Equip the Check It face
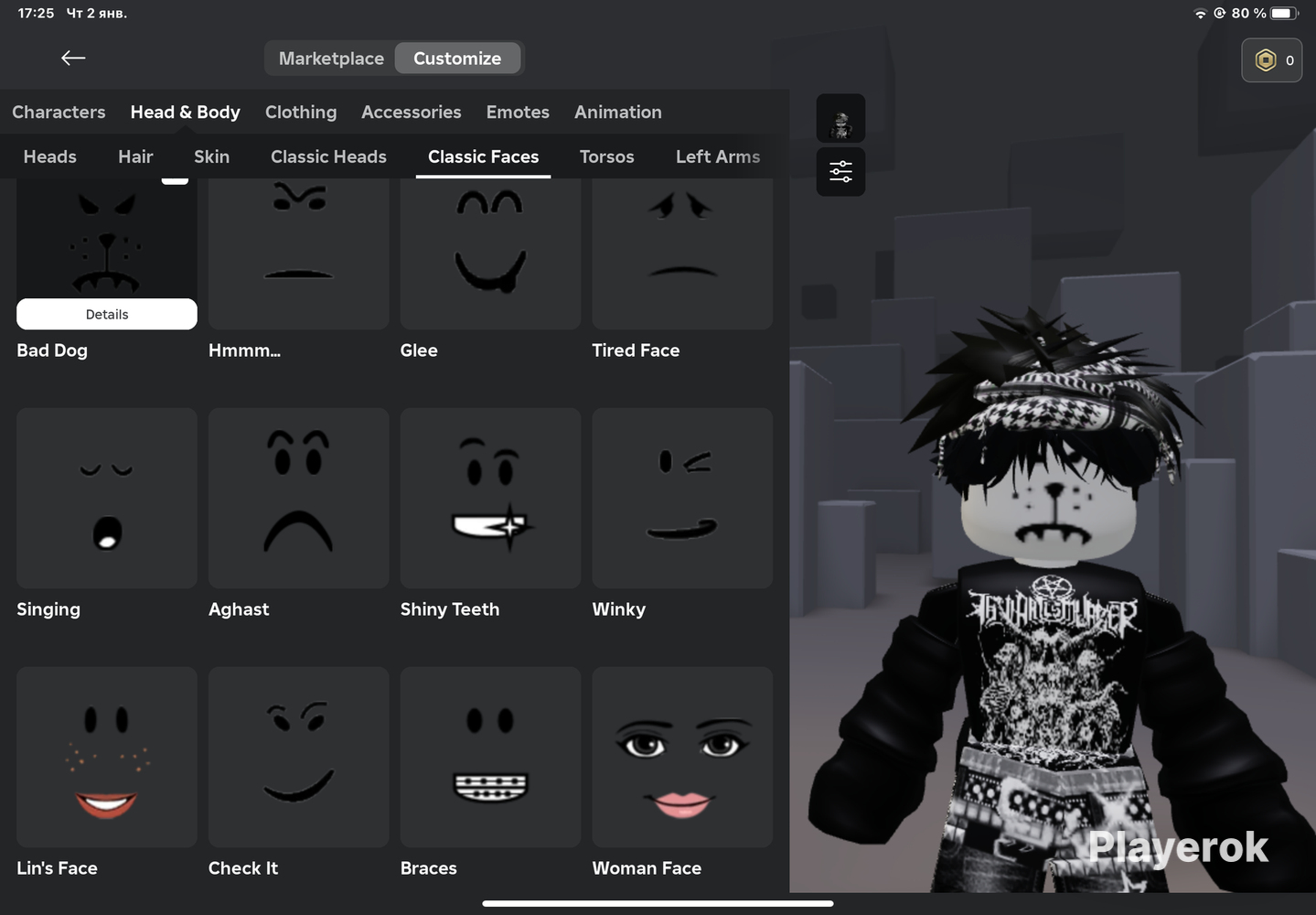 coord(299,757)
